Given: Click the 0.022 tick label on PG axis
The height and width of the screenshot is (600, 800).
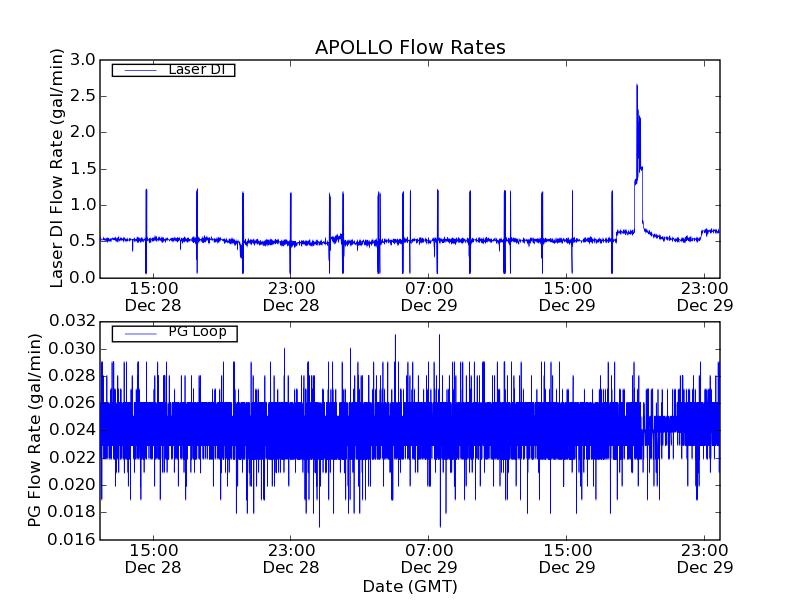Looking at the screenshot, I should pos(72,458).
